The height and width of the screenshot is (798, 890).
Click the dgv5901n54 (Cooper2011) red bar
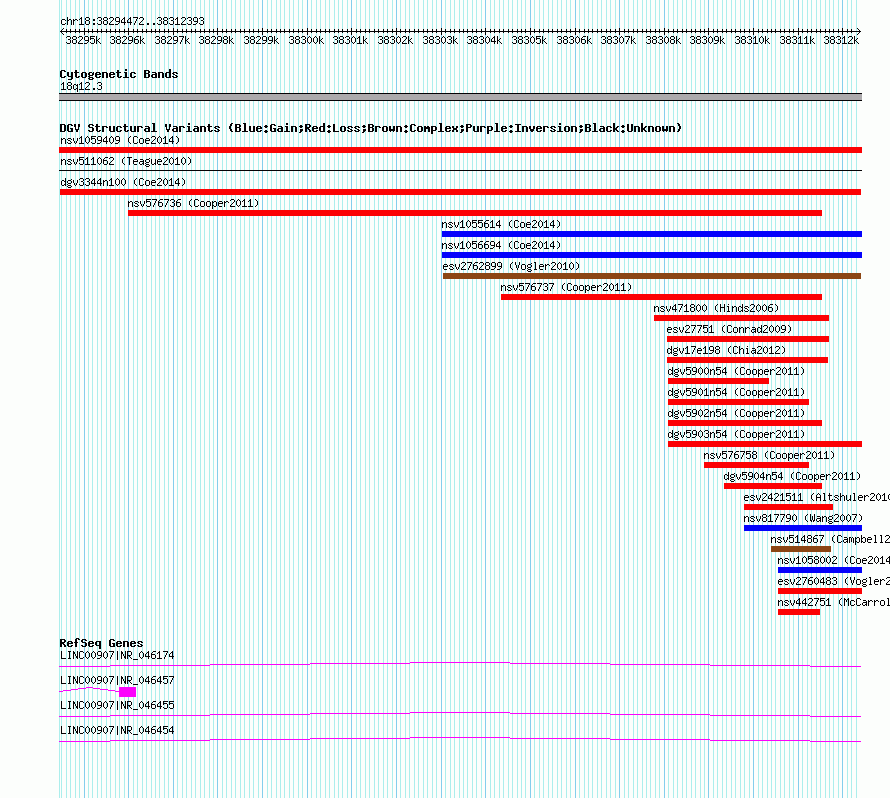pos(738,402)
